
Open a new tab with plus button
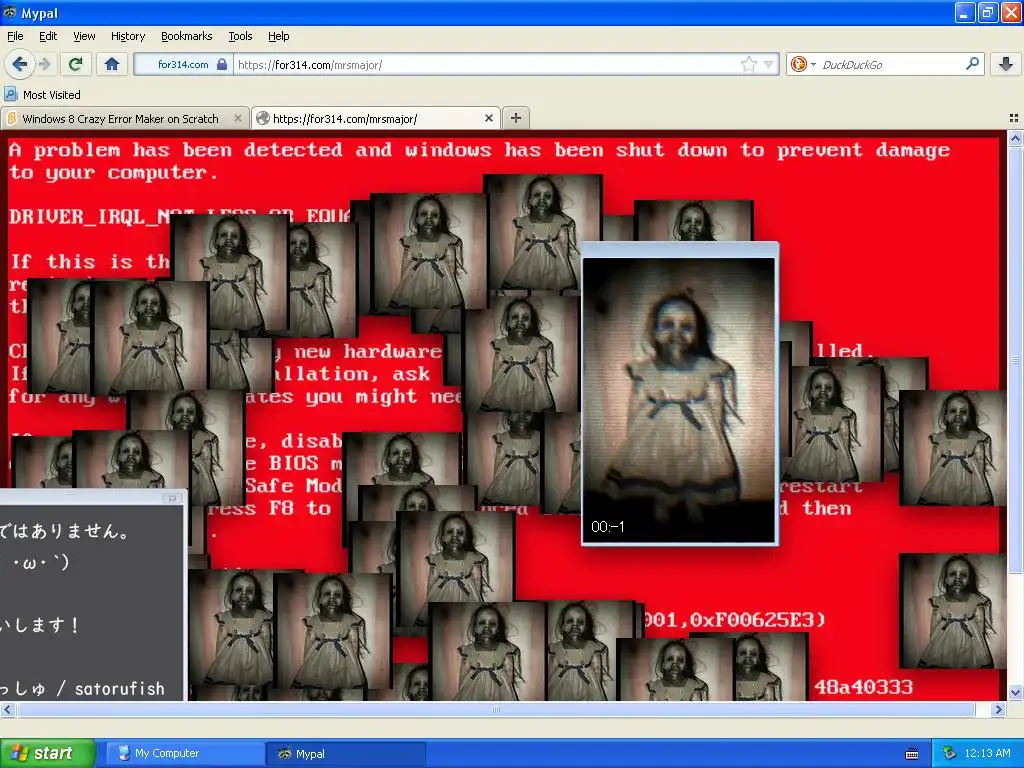[516, 118]
